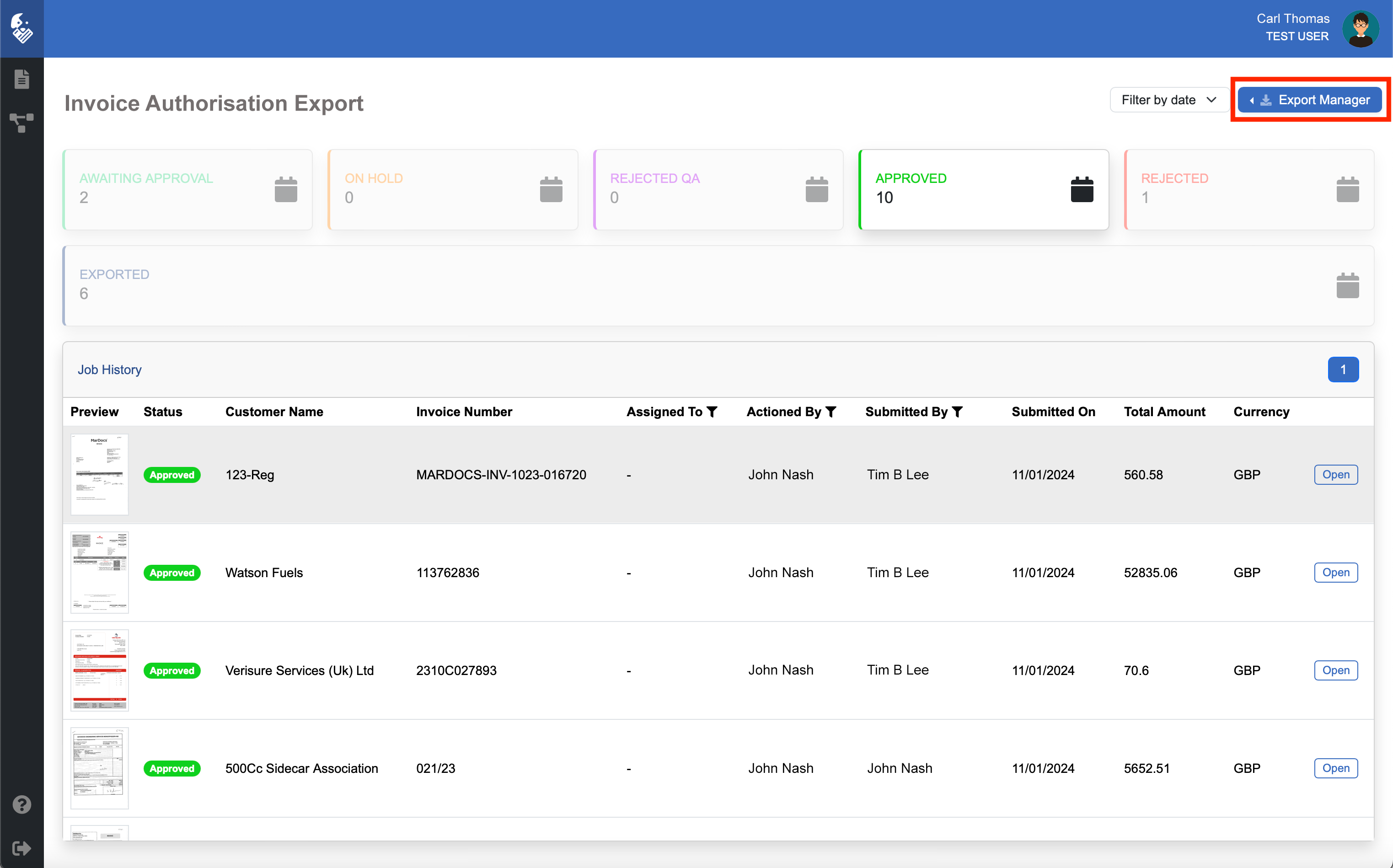
Task: Open the Export Manager menu button
Action: (1309, 100)
